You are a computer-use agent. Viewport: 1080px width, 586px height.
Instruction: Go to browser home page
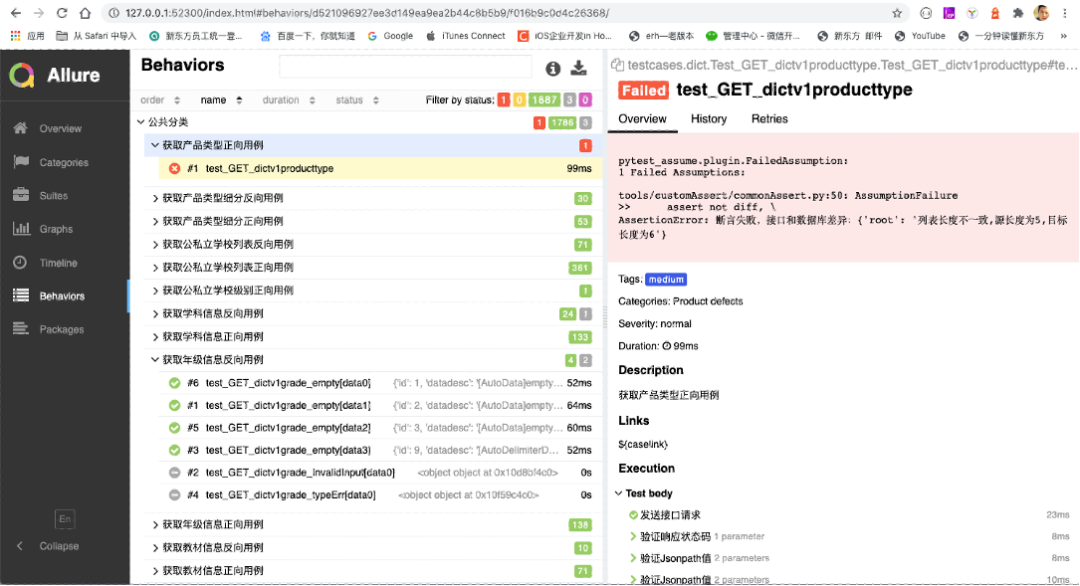coord(85,13)
